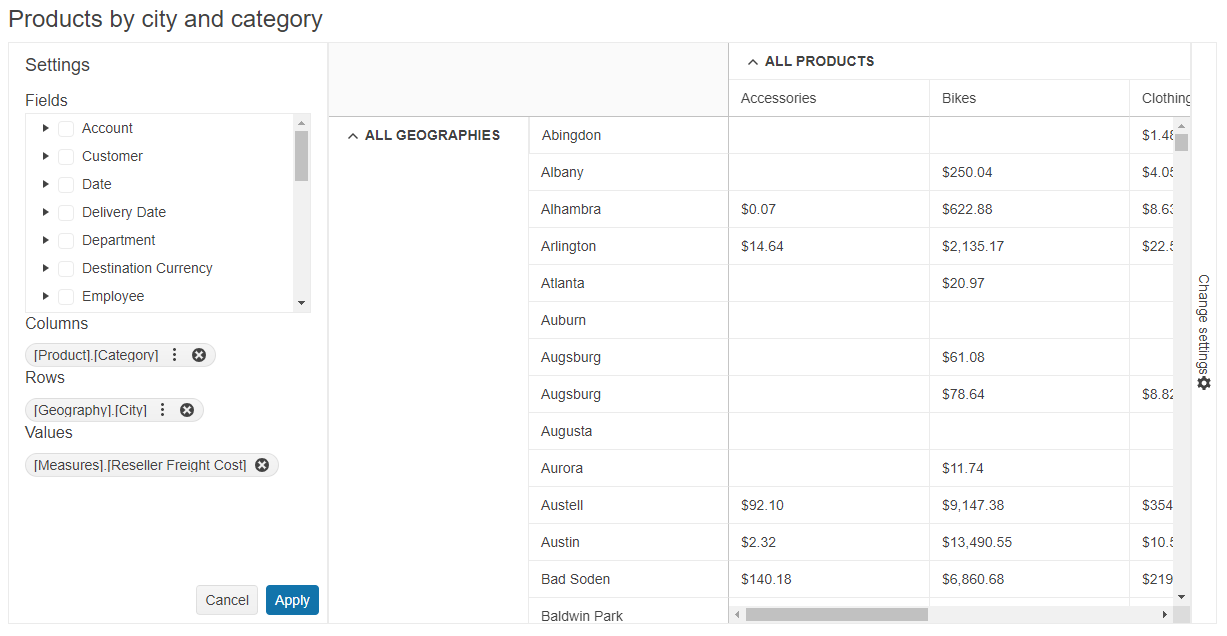The image size is (1227, 636).
Task: Open the [Product].[Category] options kebab menu
Action: point(173,354)
